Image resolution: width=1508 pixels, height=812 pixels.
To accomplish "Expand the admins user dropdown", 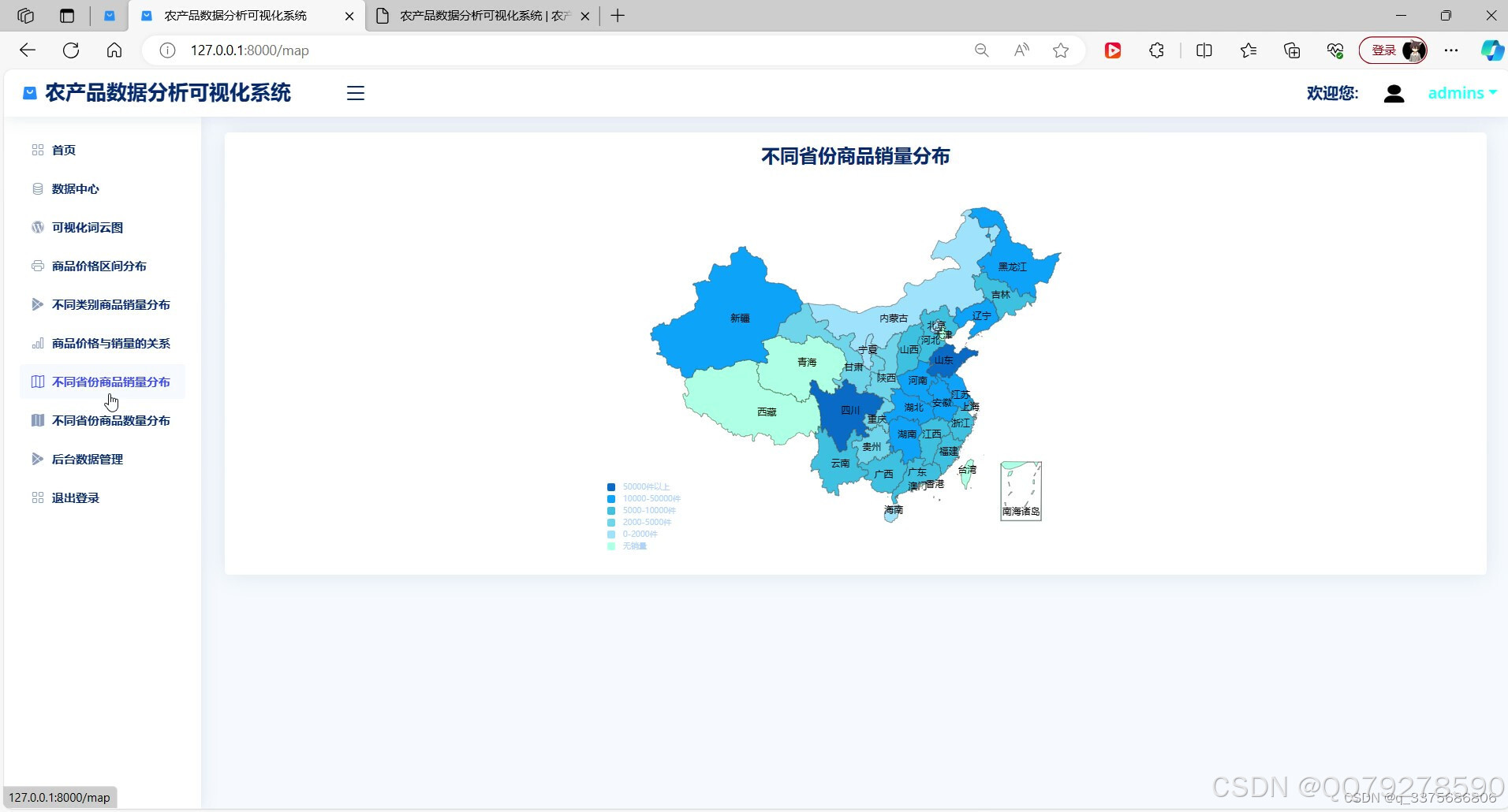I will [x=1462, y=93].
